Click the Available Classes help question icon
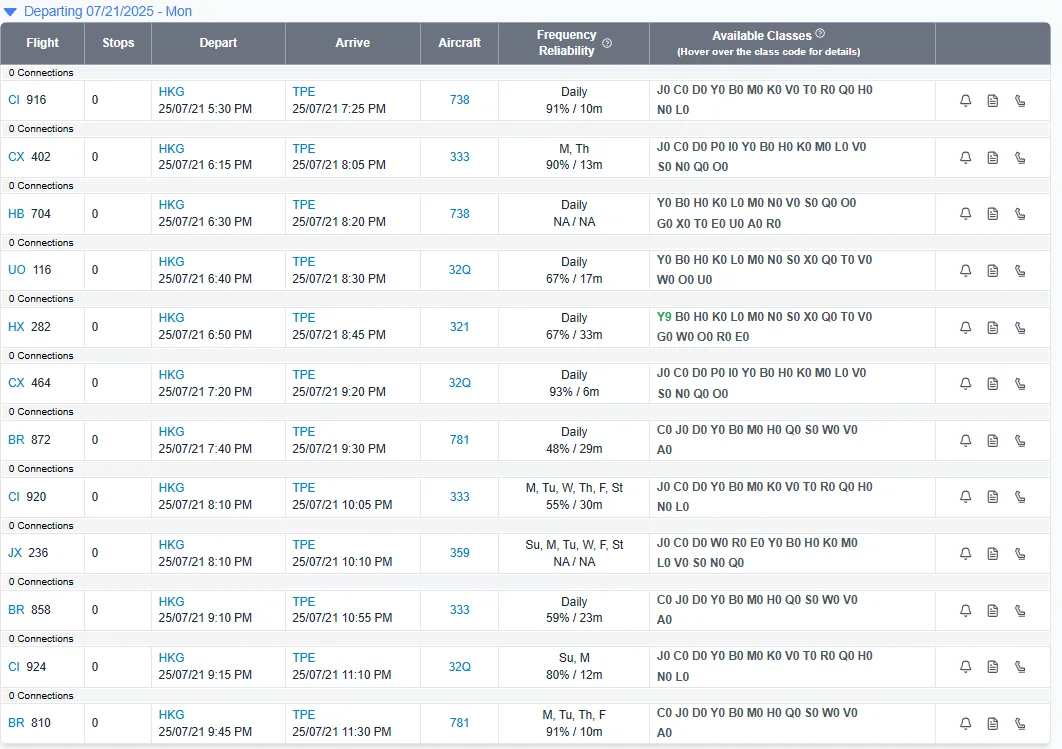 coord(820,33)
